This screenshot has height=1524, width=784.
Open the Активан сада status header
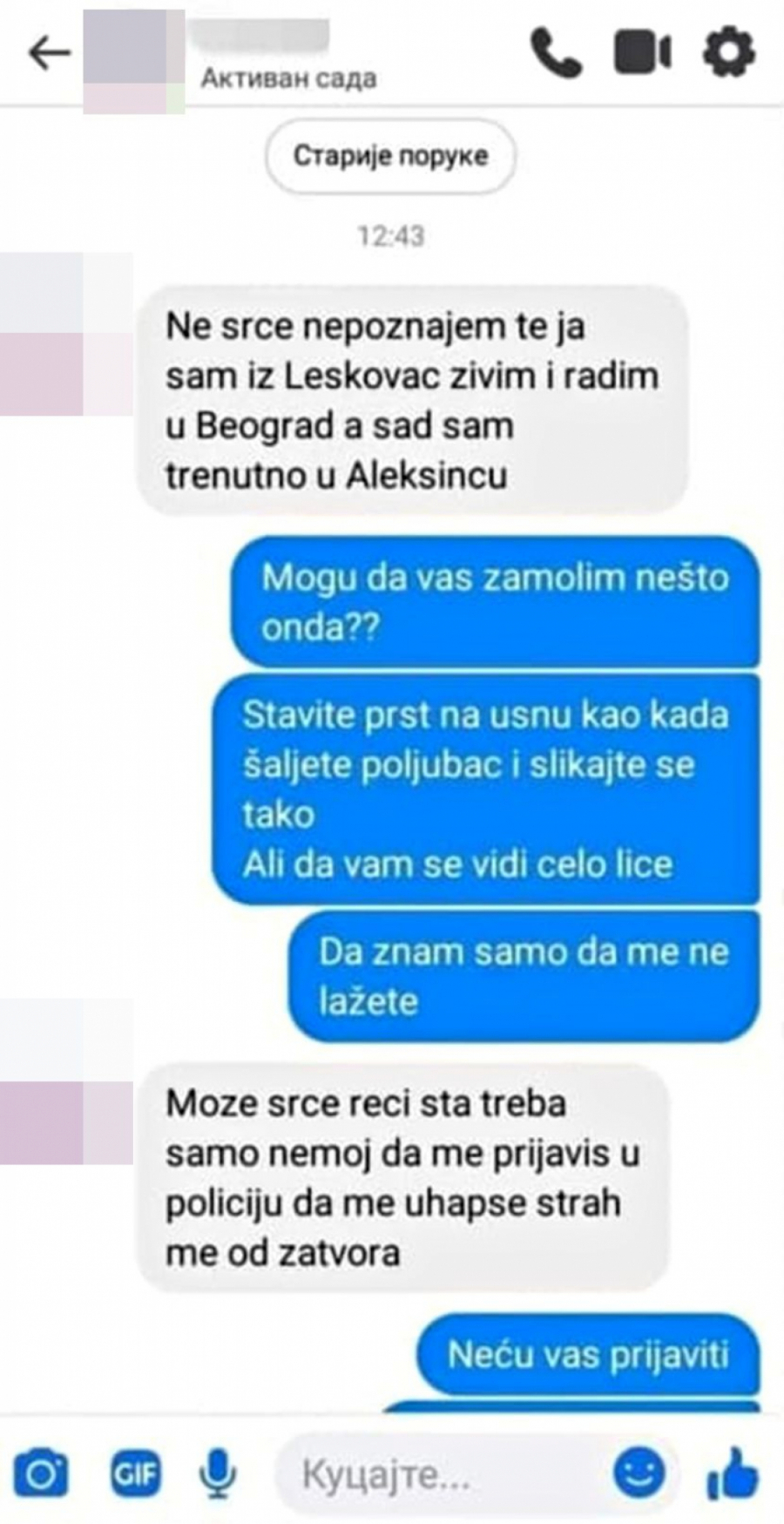click(x=288, y=78)
